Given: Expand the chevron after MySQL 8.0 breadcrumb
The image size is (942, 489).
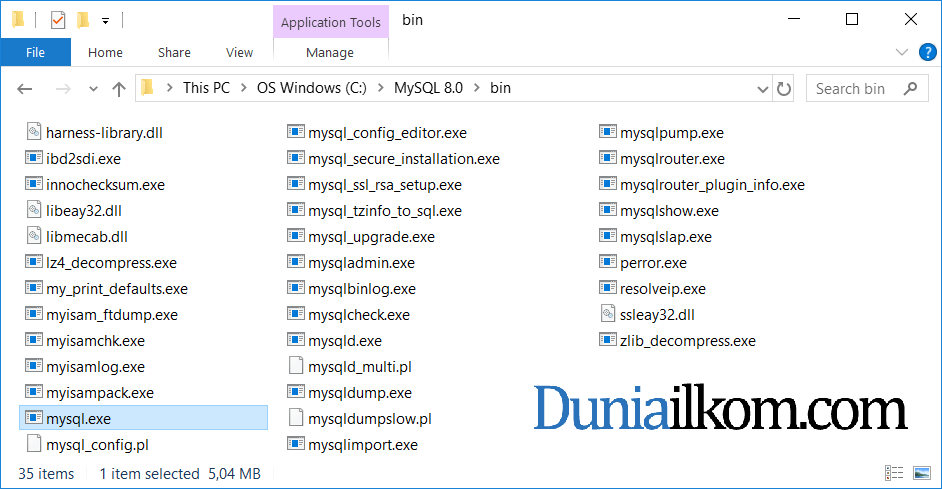Looking at the screenshot, I should (476, 88).
